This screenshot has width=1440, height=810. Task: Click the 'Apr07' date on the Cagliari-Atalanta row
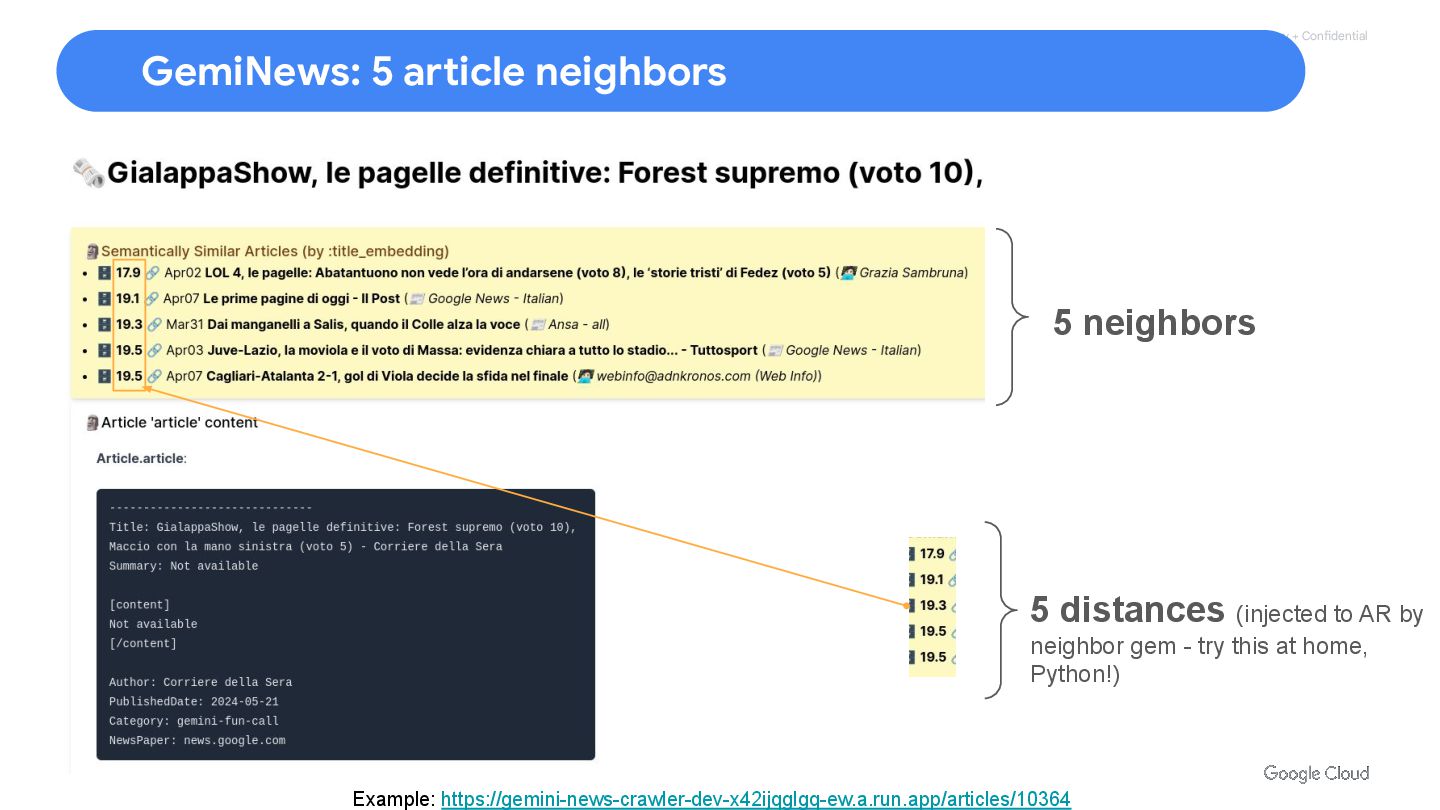point(184,376)
